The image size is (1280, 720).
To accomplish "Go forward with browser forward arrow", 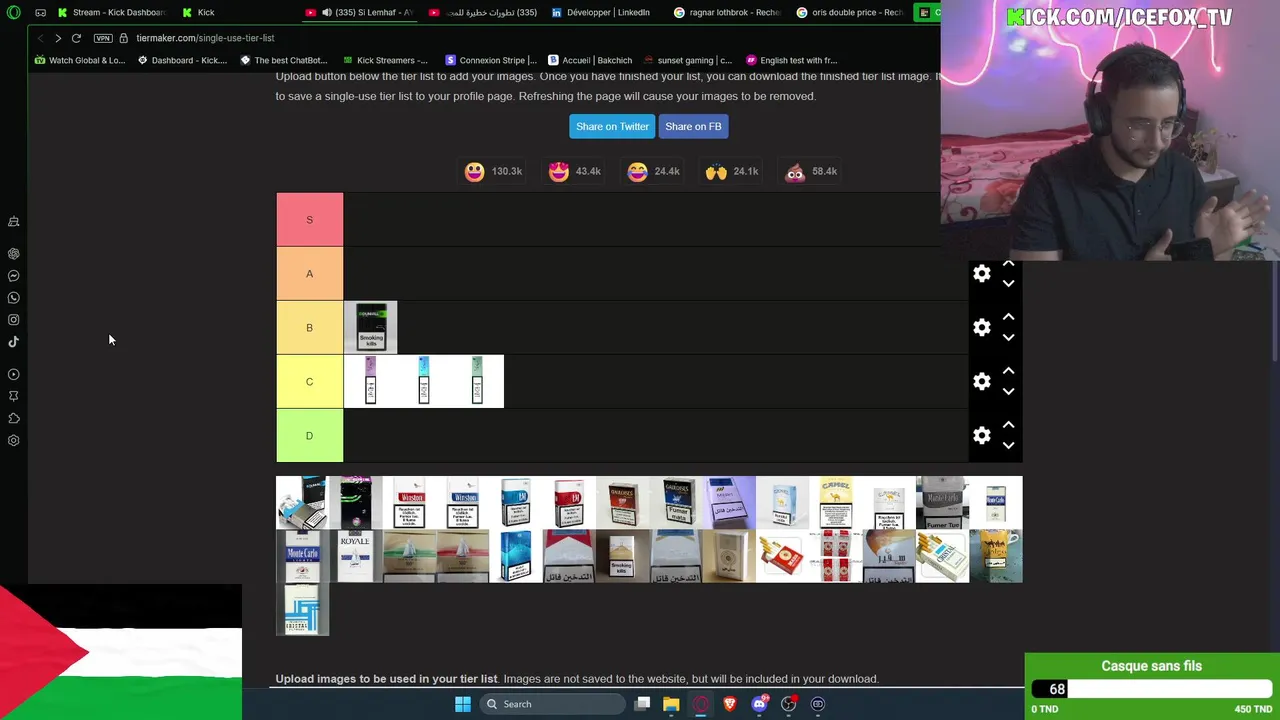I will click(x=58, y=38).
